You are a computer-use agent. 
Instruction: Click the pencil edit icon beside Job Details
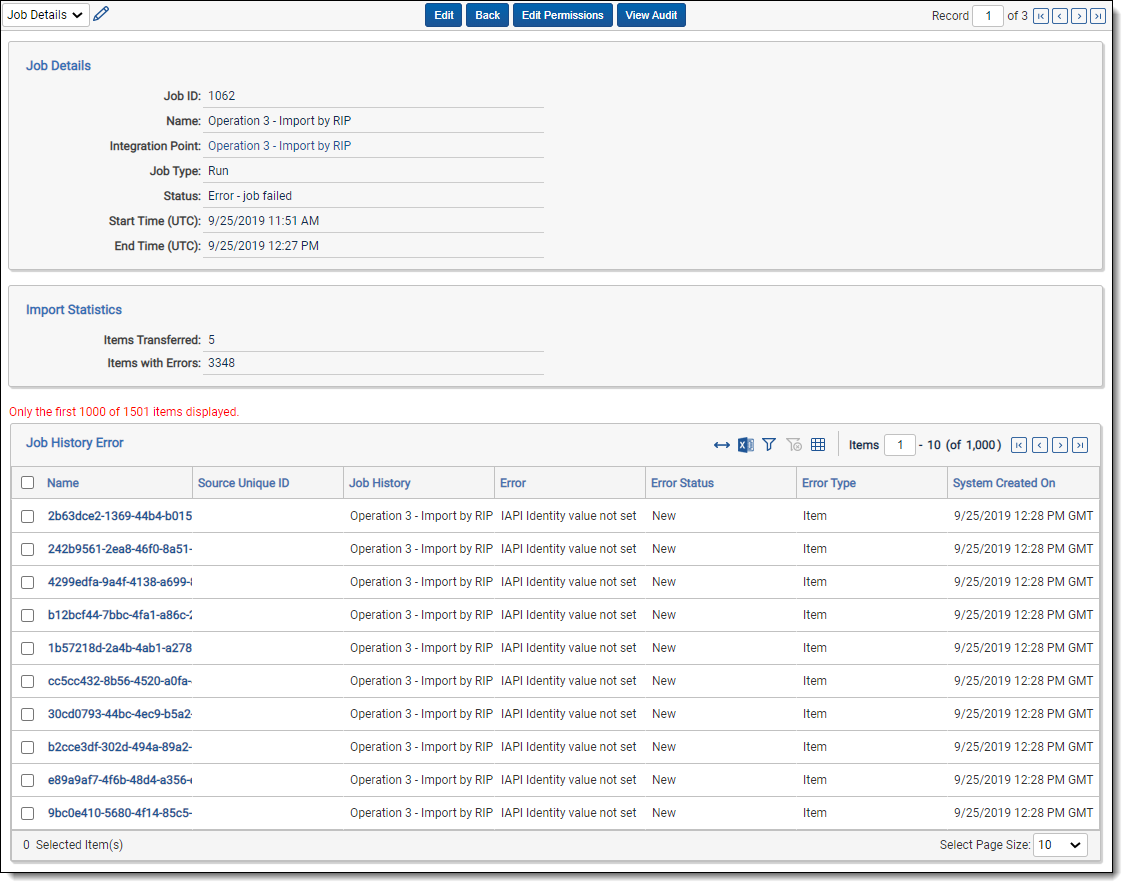coord(101,14)
